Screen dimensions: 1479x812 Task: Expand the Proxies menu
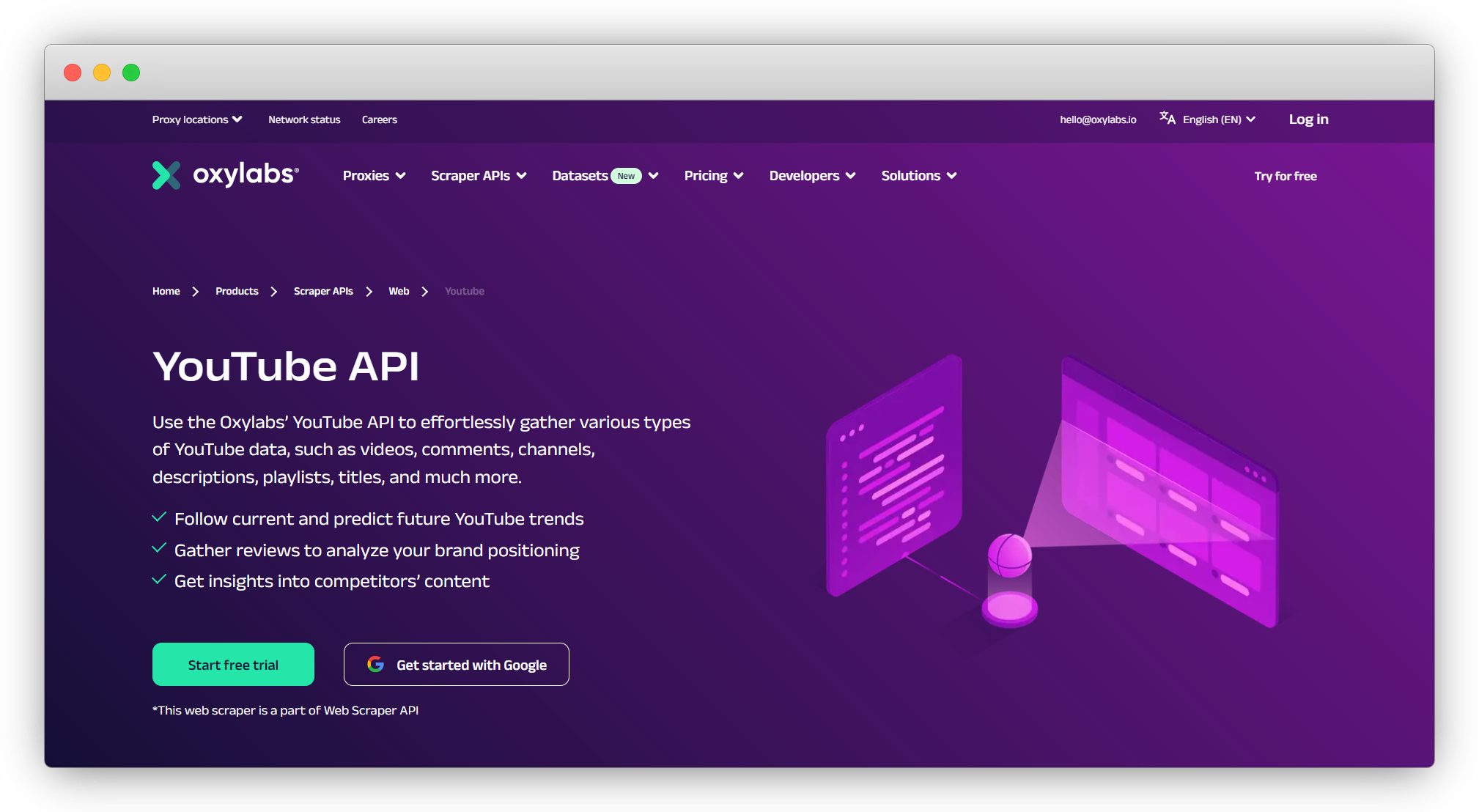point(374,176)
